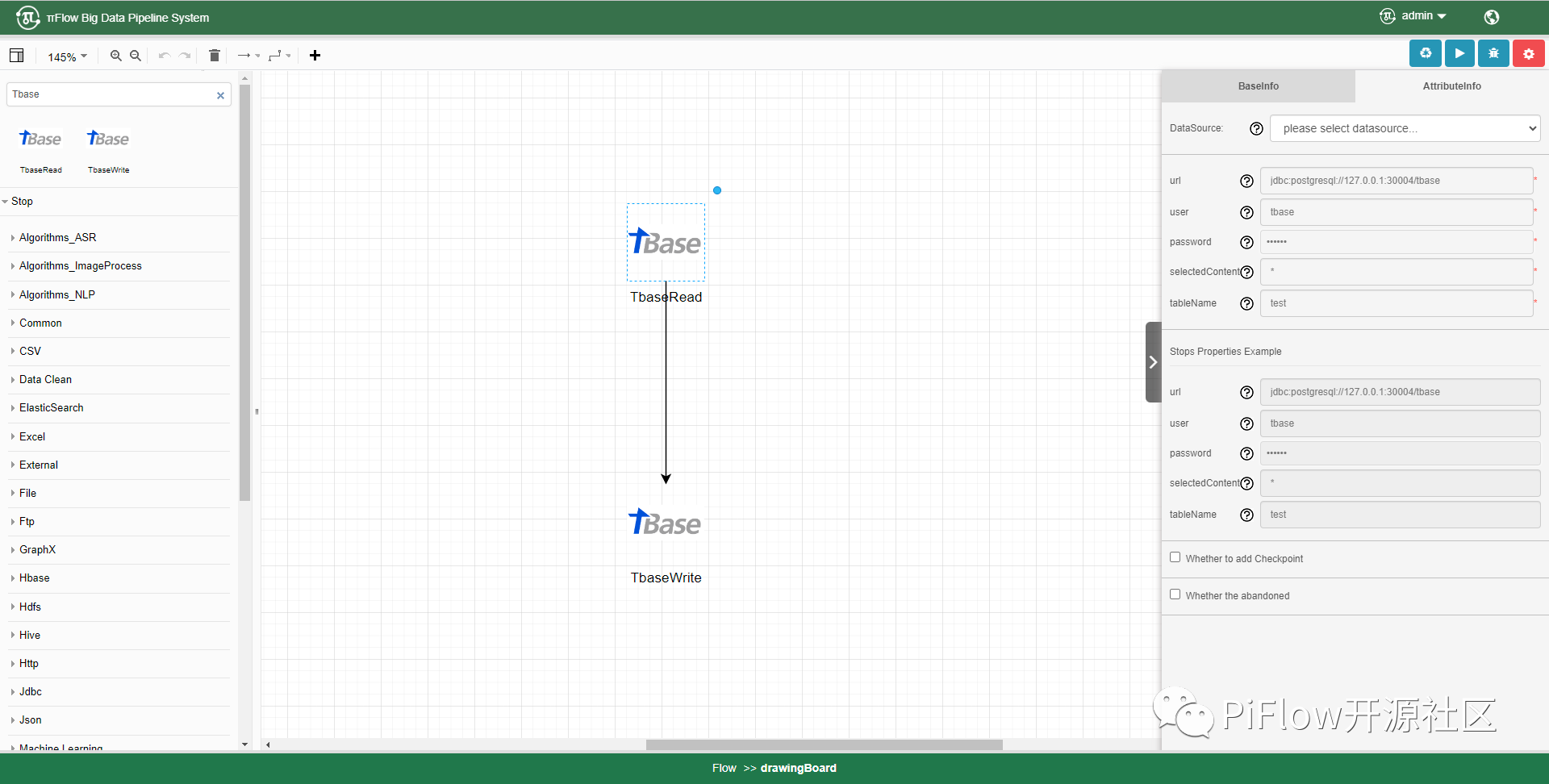Open the DataSource select dropdown
Screen dimensions: 1549x784
tap(1405, 128)
